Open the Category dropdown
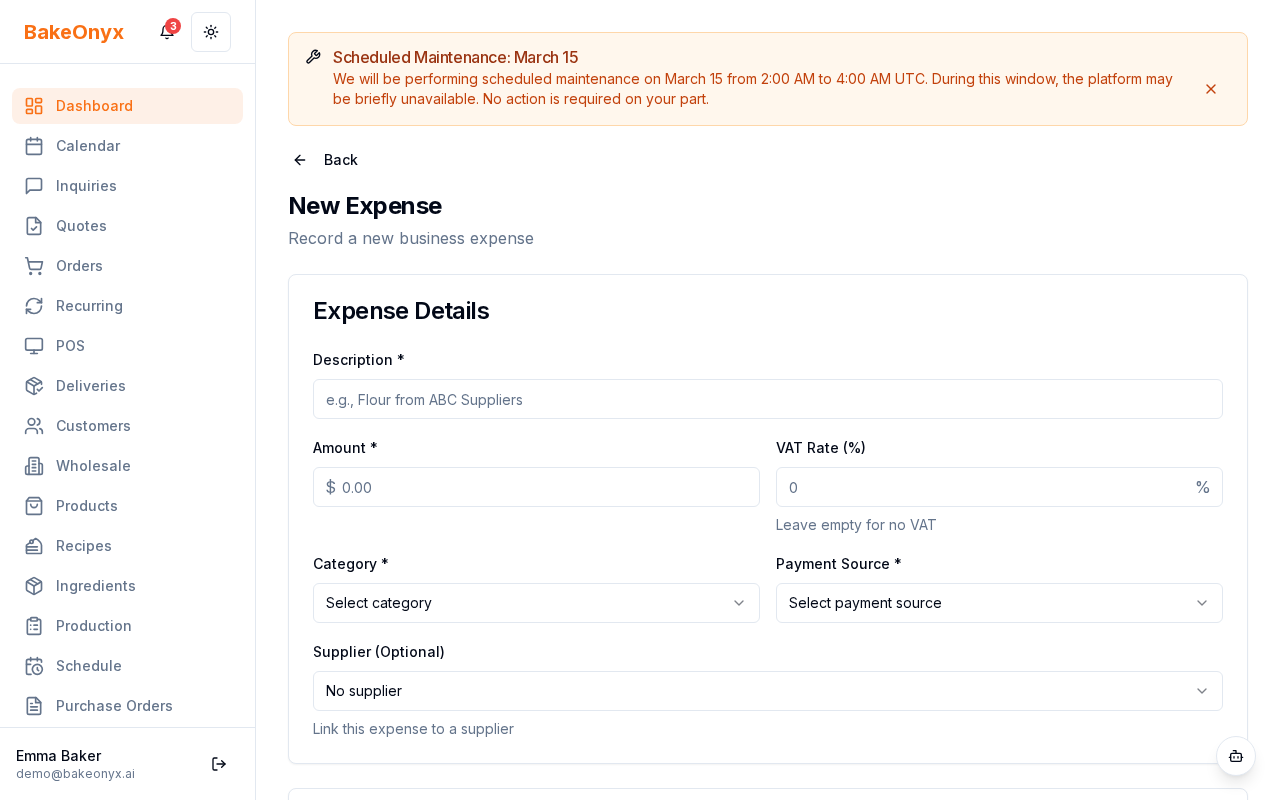This screenshot has width=1280, height=800. click(x=536, y=603)
